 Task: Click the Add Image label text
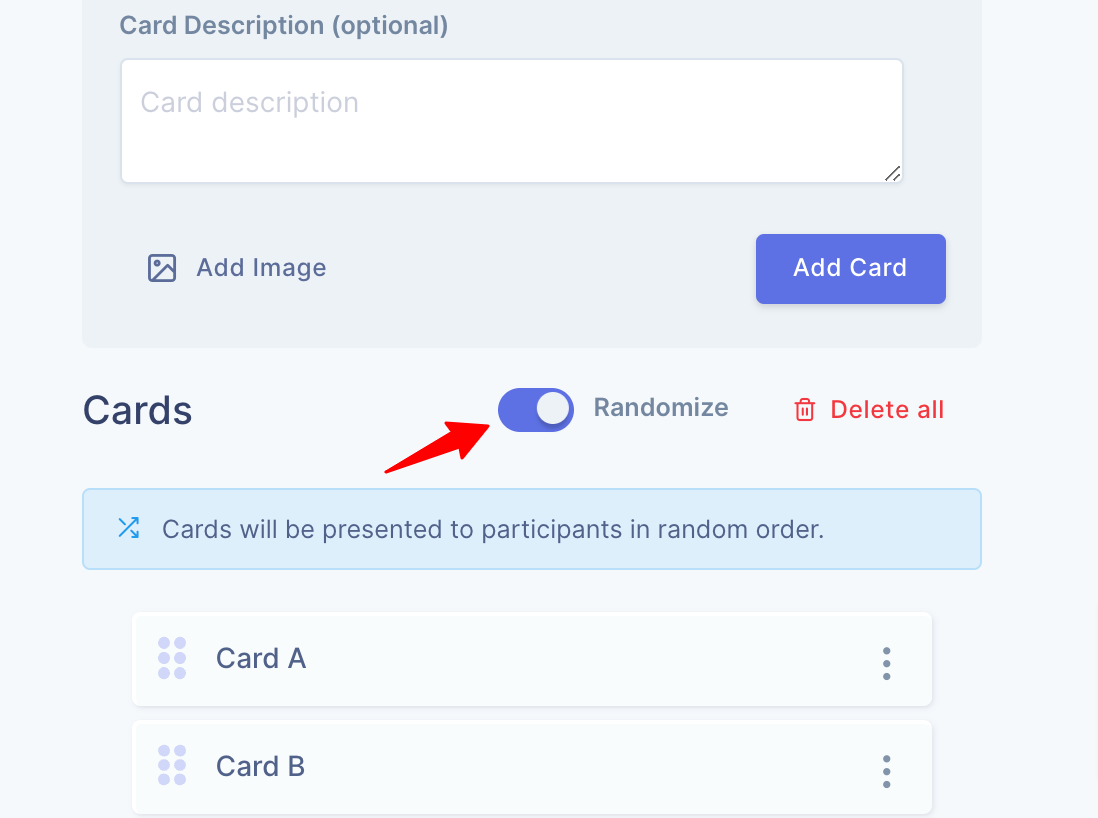pos(261,267)
